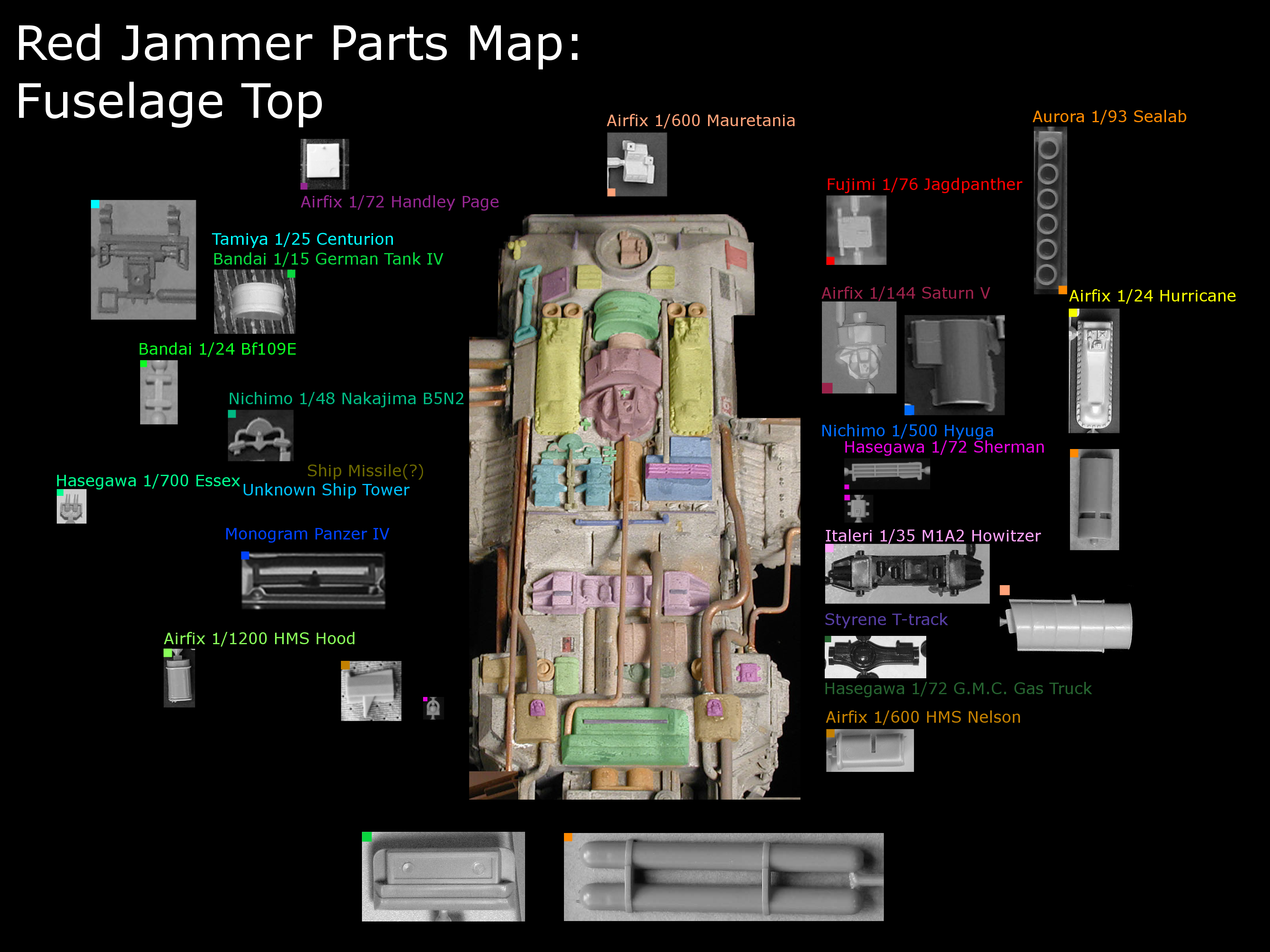Click the "Nichimo 1/48 Nakajima B5N2" label
1270x952 pixels.
point(346,399)
